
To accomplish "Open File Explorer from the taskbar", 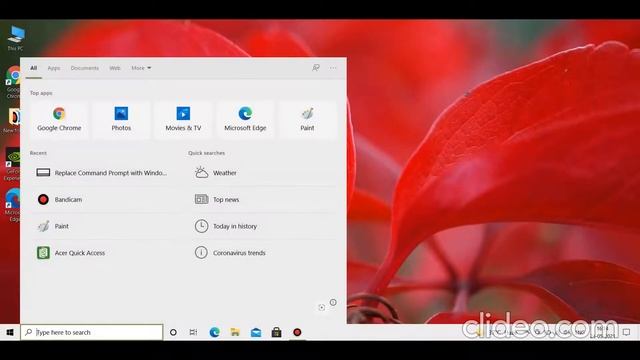I will 235,332.
